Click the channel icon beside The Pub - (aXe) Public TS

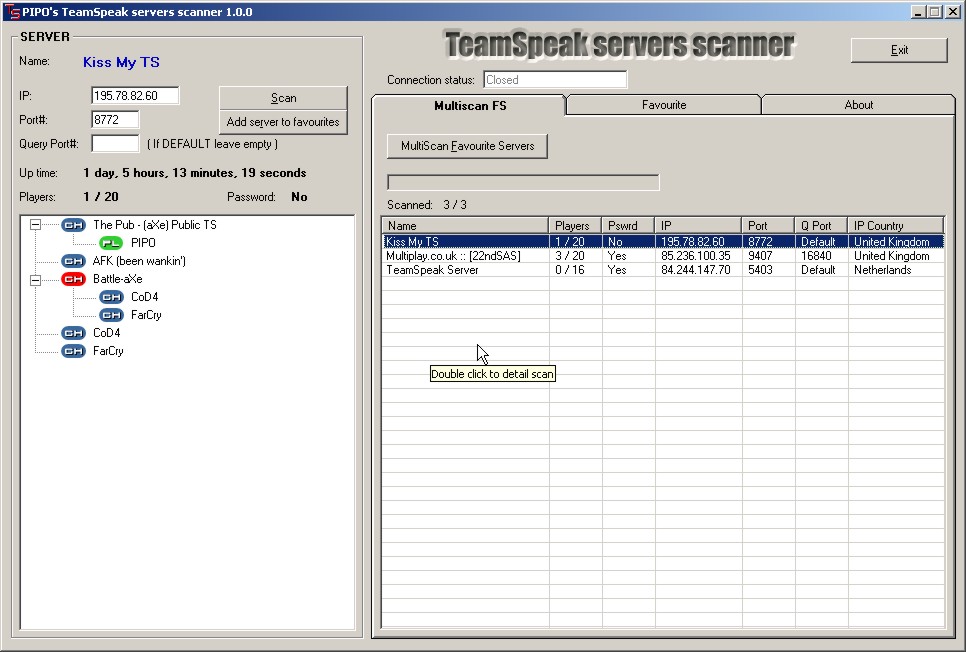[x=73, y=225]
